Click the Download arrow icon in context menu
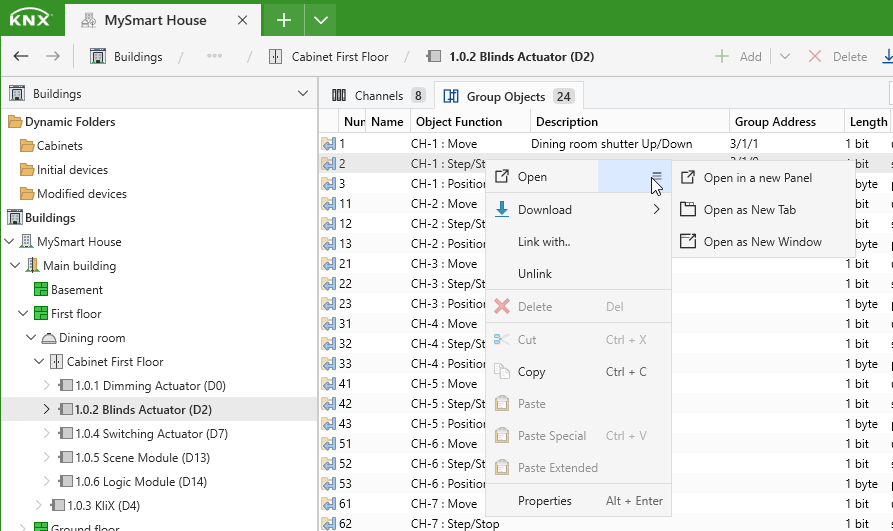Screen dimensions: 893x531 pyautogui.click(x=502, y=209)
